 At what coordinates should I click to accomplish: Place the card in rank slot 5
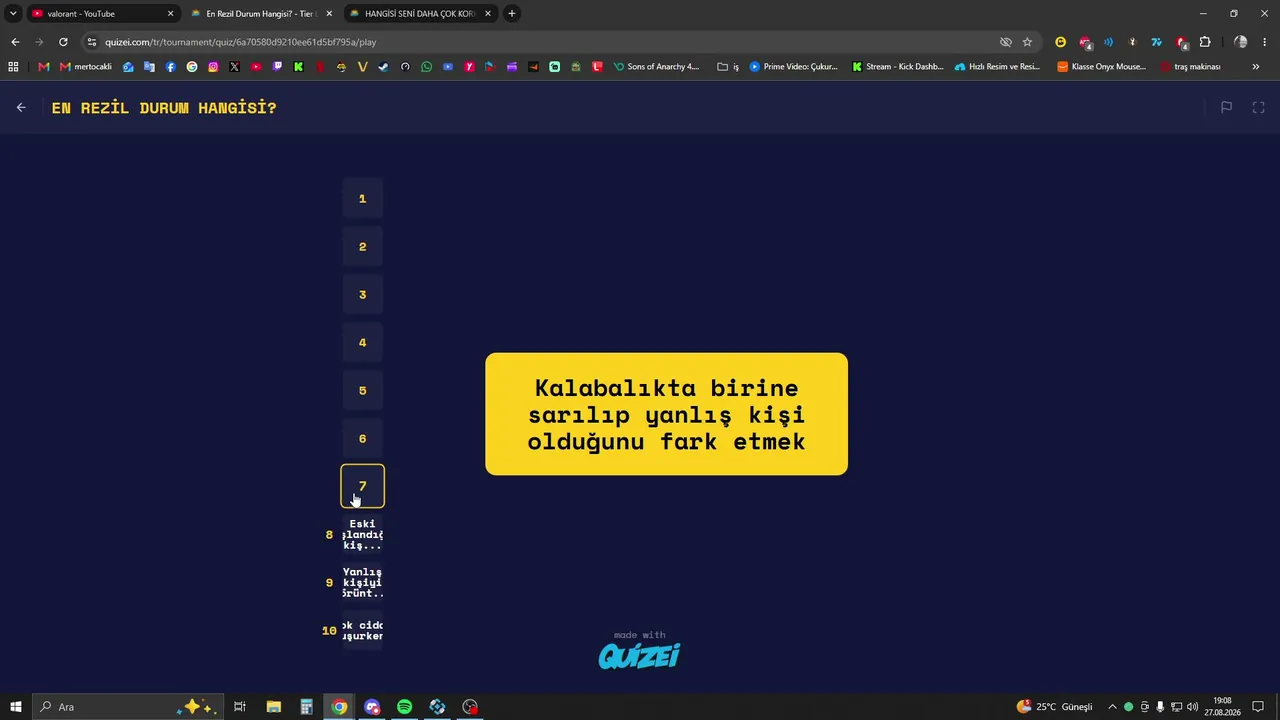coord(363,391)
